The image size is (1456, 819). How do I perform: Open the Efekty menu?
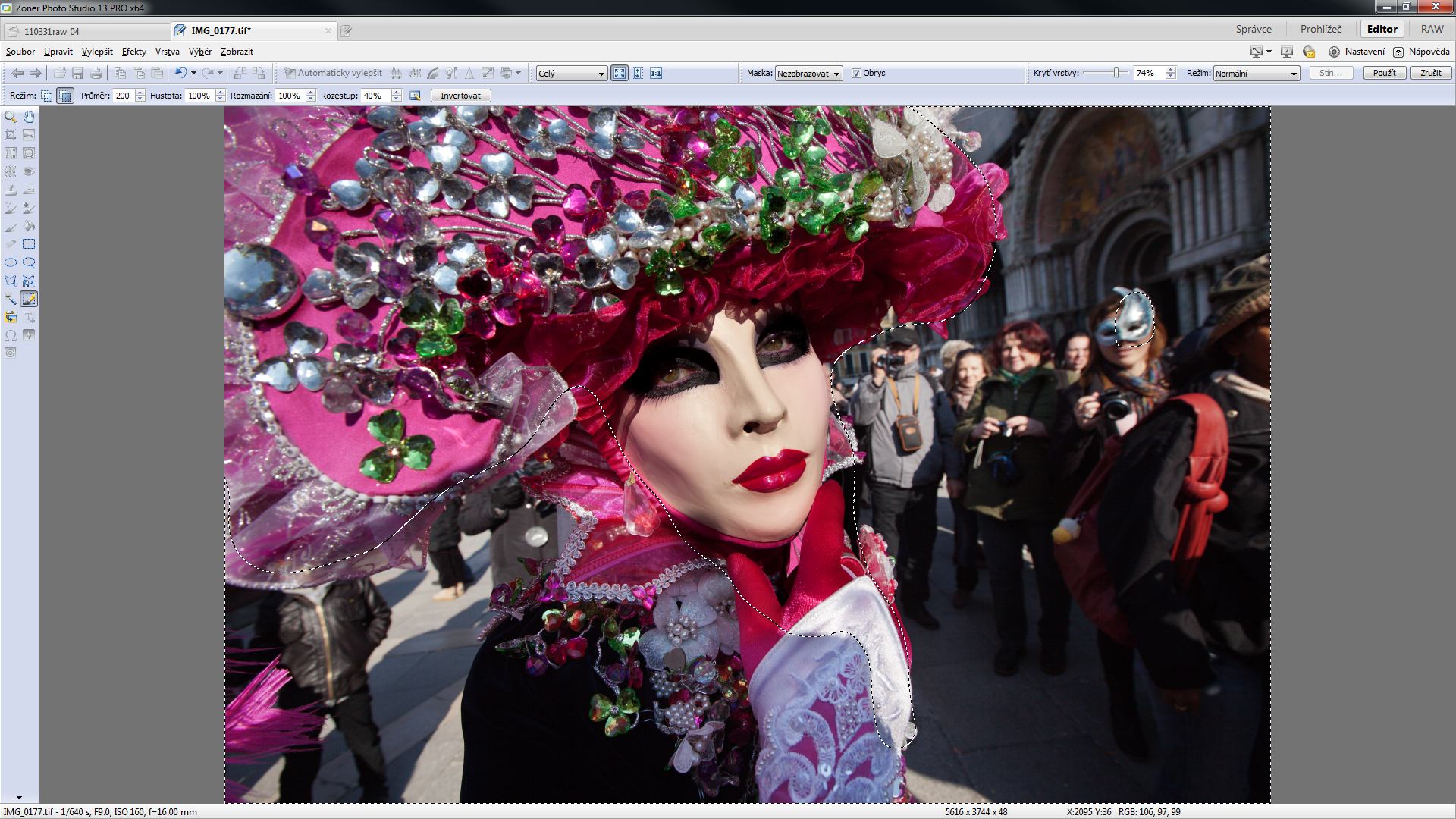point(133,52)
